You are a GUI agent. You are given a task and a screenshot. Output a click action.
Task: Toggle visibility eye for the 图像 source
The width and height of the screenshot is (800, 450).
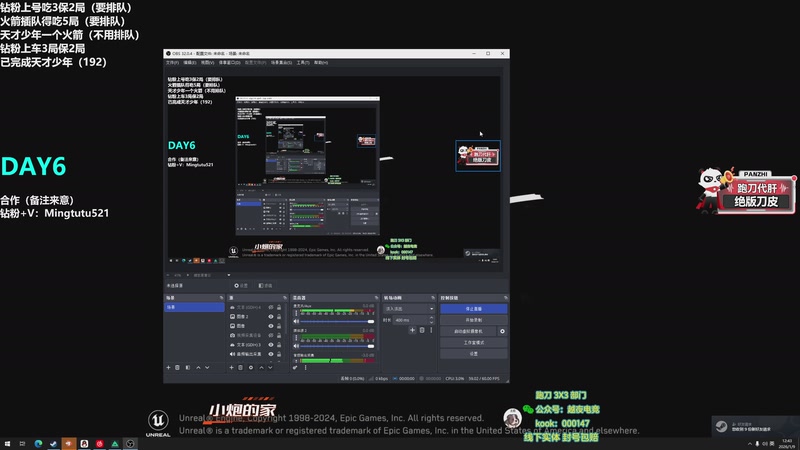coord(271,326)
